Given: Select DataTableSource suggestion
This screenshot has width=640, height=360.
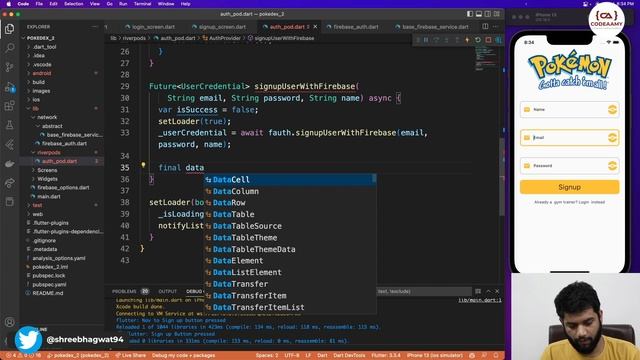Looking at the screenshot, I should coord(290,226).
